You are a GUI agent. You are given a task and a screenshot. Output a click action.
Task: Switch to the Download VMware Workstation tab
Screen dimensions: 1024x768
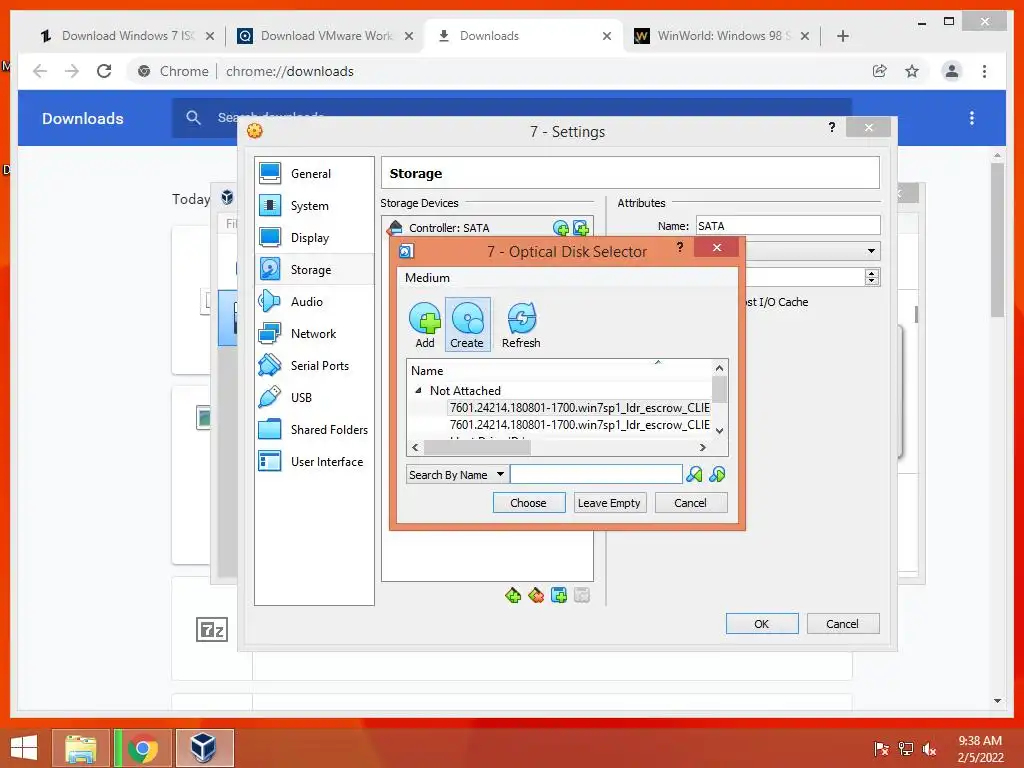[x=327, y=36]
